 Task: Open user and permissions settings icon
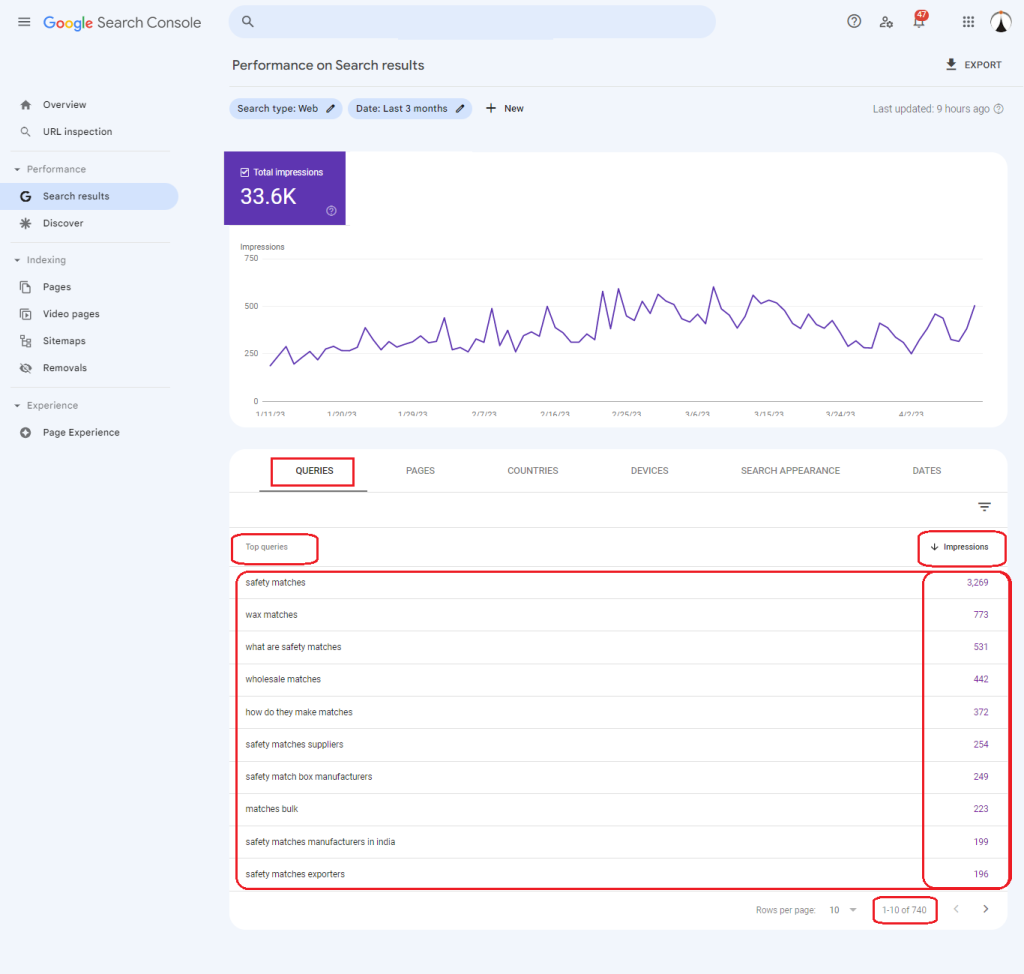click(x=886, y=22)
